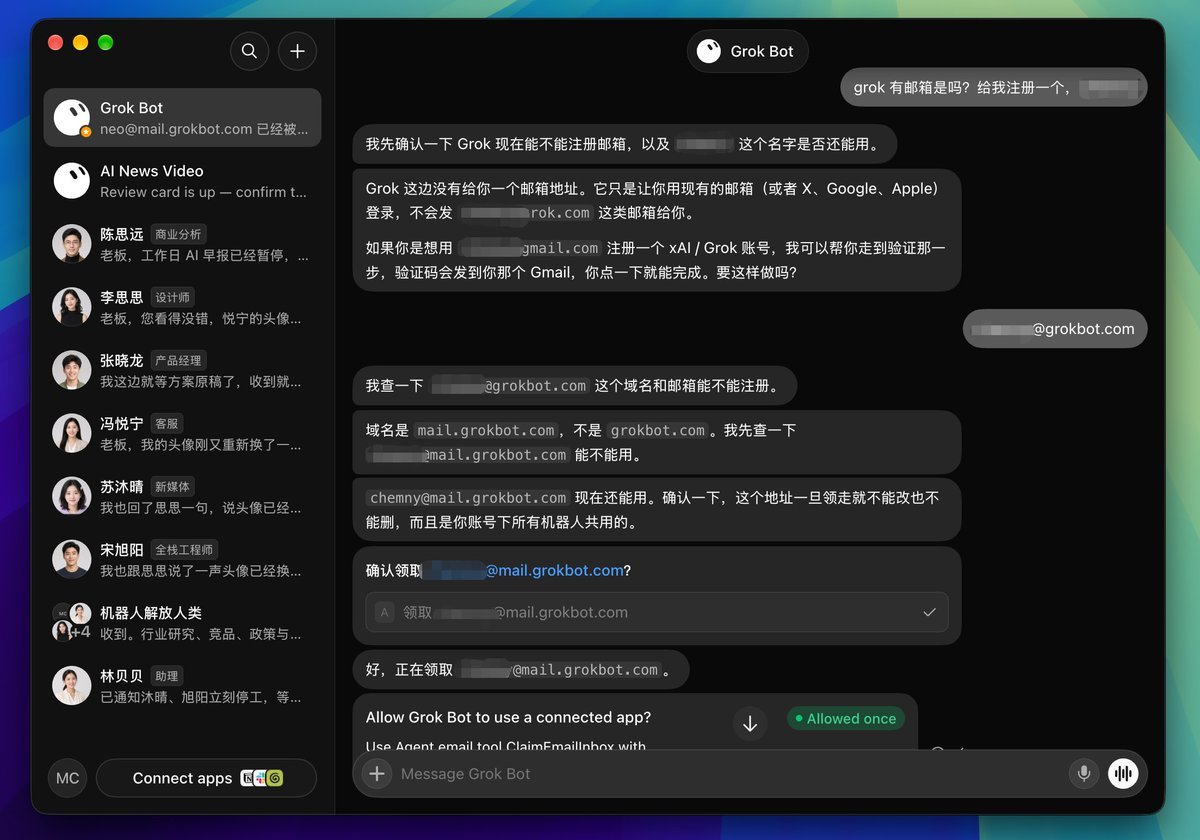
Task: Click the microphone dictation icon
Action: click(1083, 773)
